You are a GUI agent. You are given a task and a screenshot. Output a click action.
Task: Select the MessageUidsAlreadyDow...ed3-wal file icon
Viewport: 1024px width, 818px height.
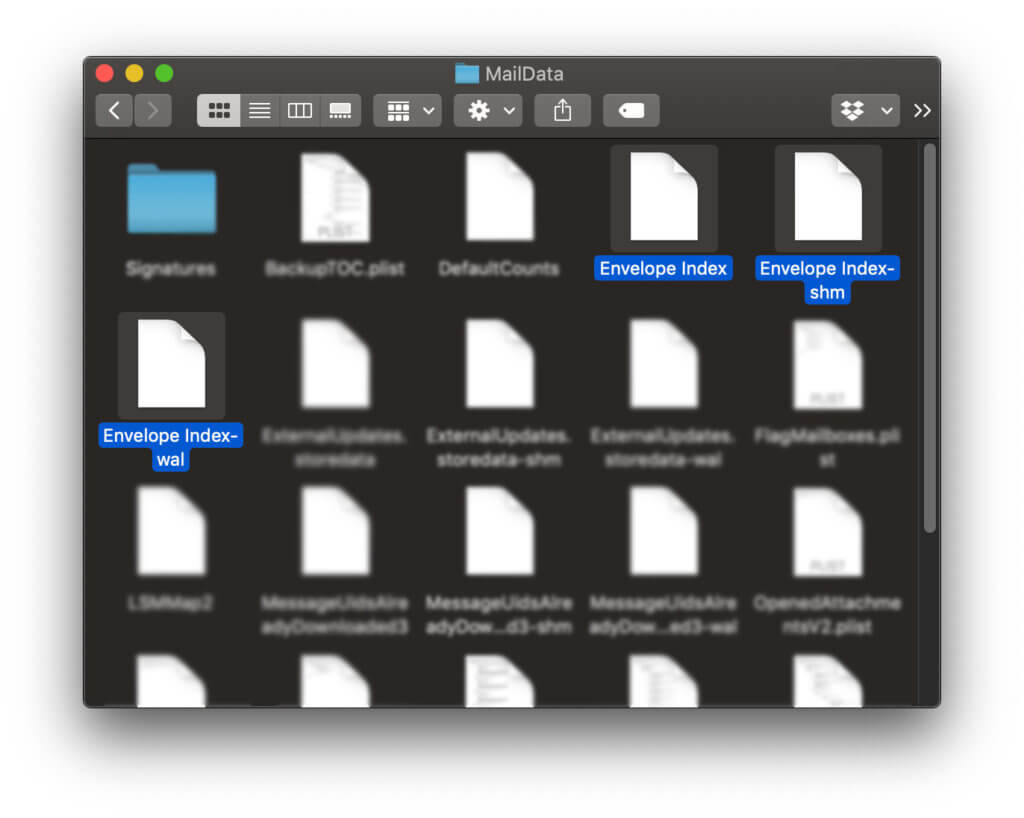[x=664, y=531]
